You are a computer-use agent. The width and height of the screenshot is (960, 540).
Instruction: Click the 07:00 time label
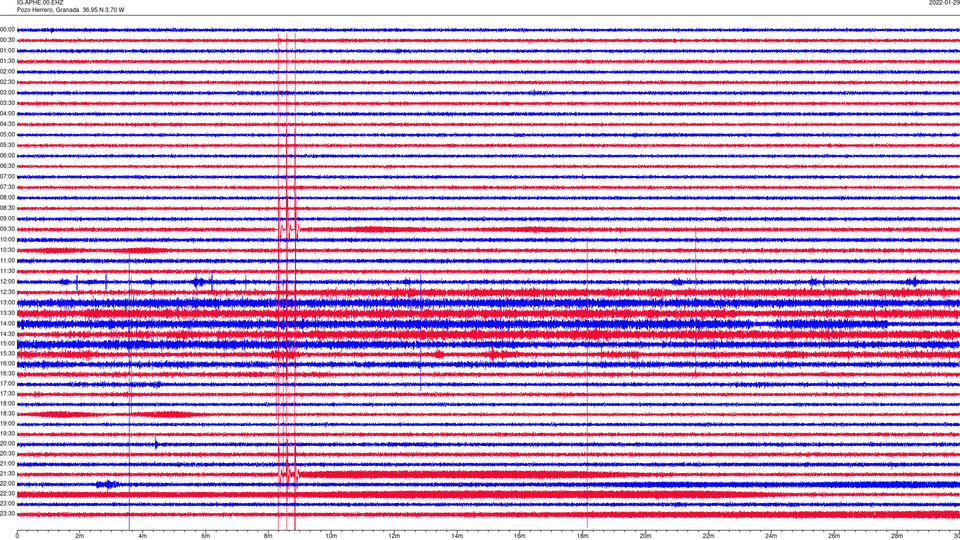pos(8,176)
